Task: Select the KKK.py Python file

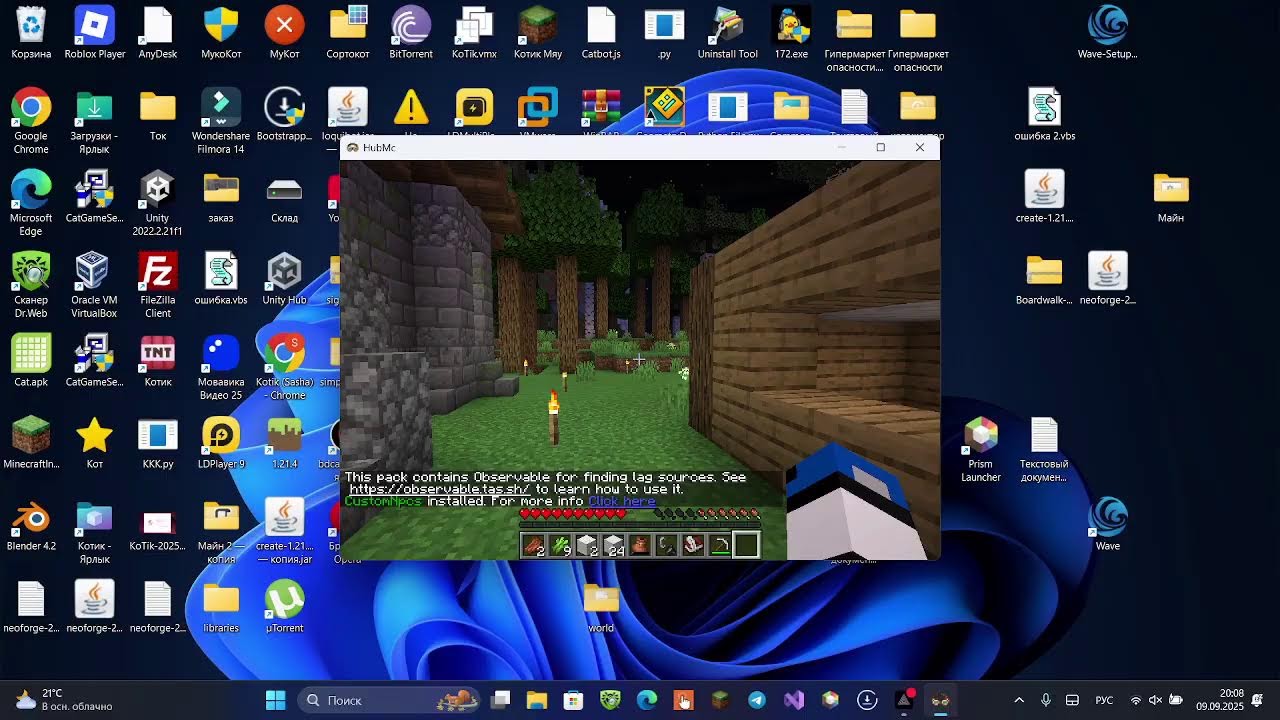Action: (158, 443)
